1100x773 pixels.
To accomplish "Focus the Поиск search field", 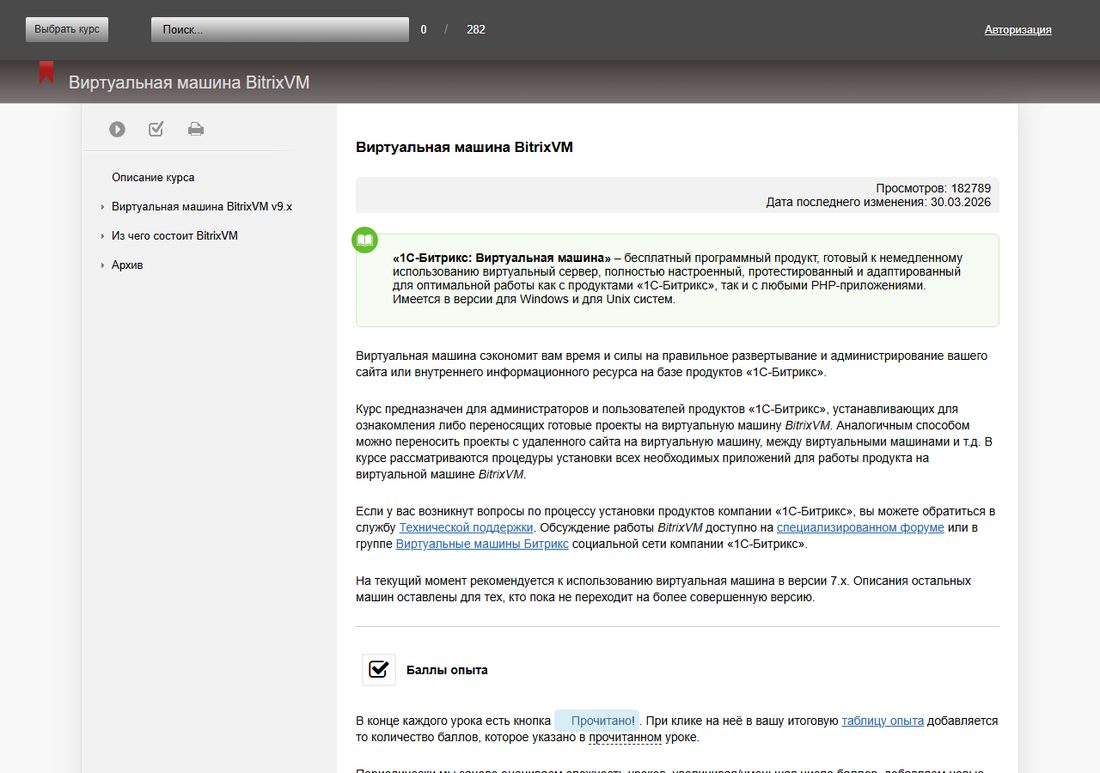I will coord(280,29).
